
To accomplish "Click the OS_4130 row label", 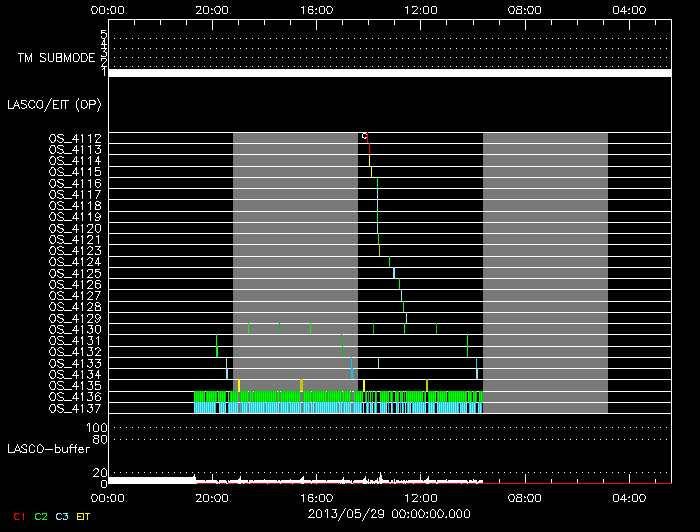I will click(x=74, y=329).
